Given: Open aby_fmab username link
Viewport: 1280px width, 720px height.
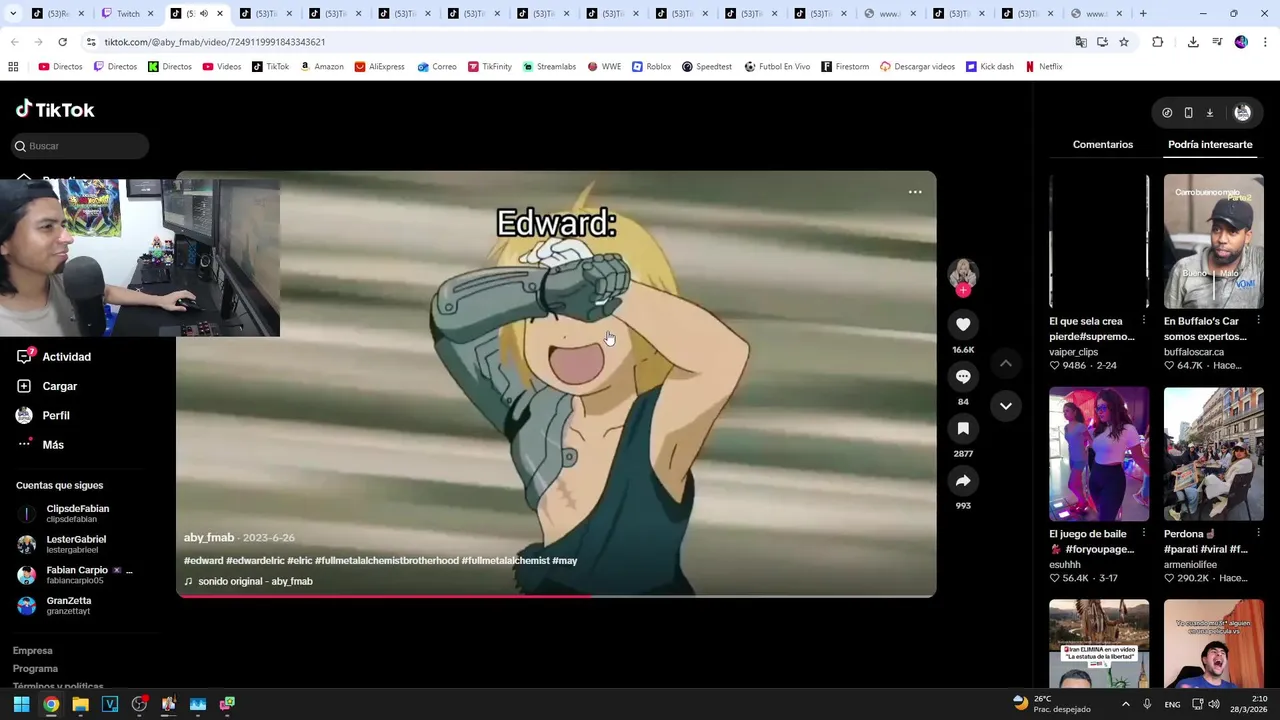Looking at the screenshot, I should [209, 538].
